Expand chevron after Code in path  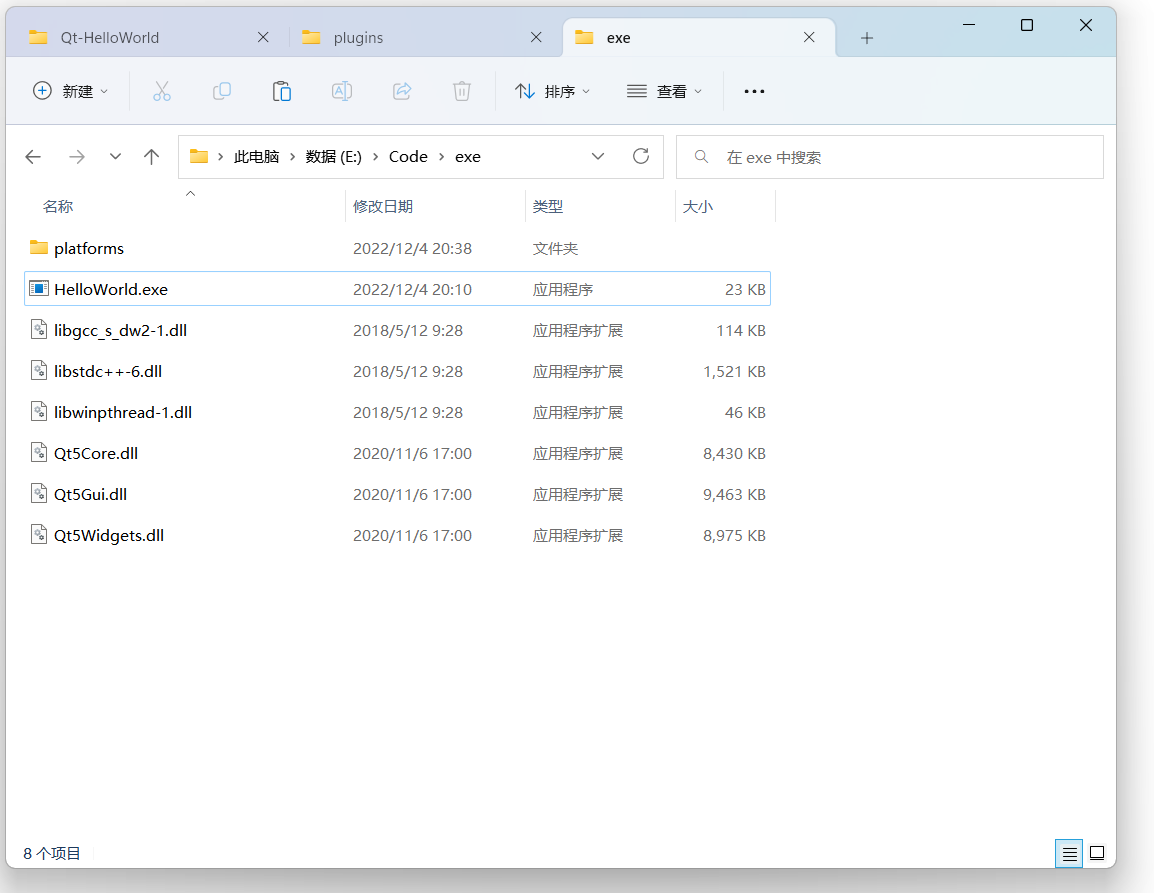pos(442,157)
